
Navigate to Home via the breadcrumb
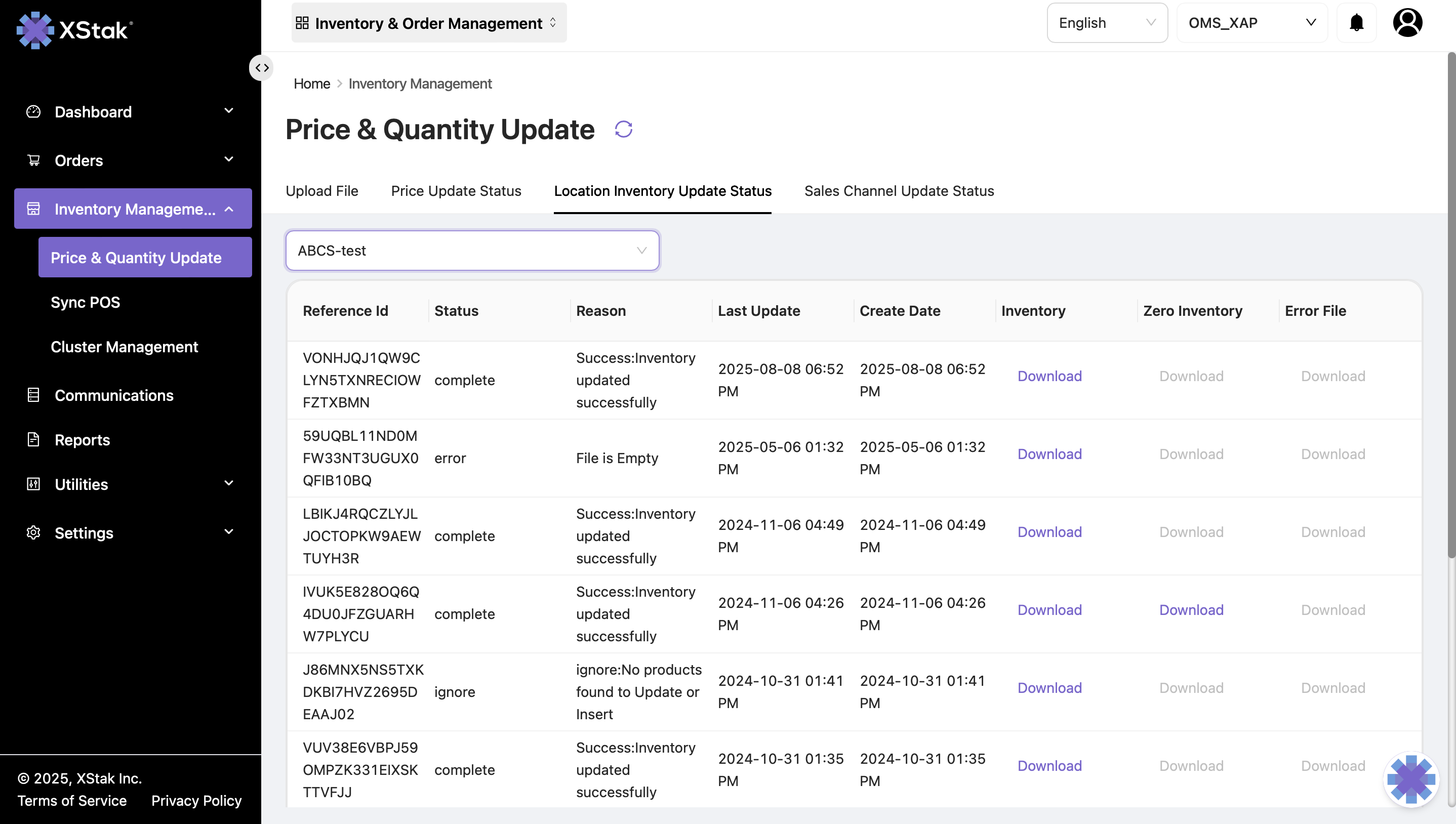point(311,83)
